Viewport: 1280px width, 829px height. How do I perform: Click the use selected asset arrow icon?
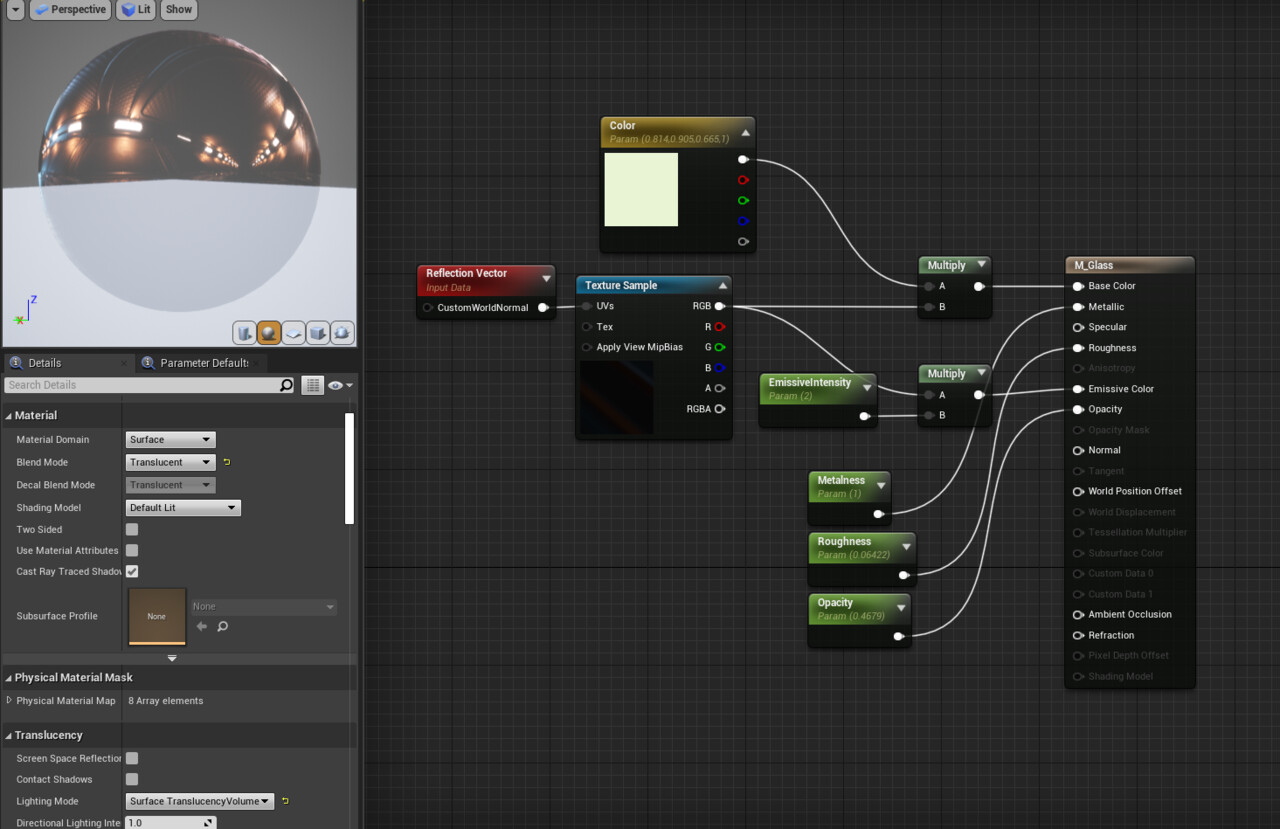click(x=201, y=627)
